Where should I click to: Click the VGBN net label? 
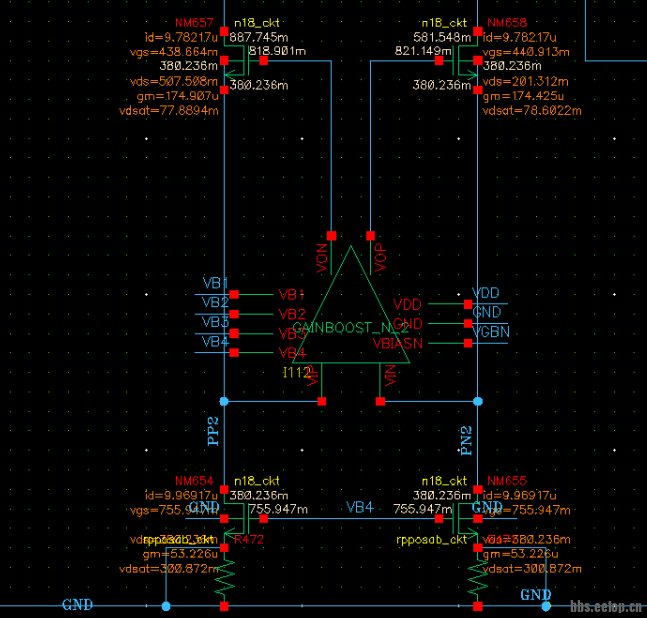click(490, 332)
